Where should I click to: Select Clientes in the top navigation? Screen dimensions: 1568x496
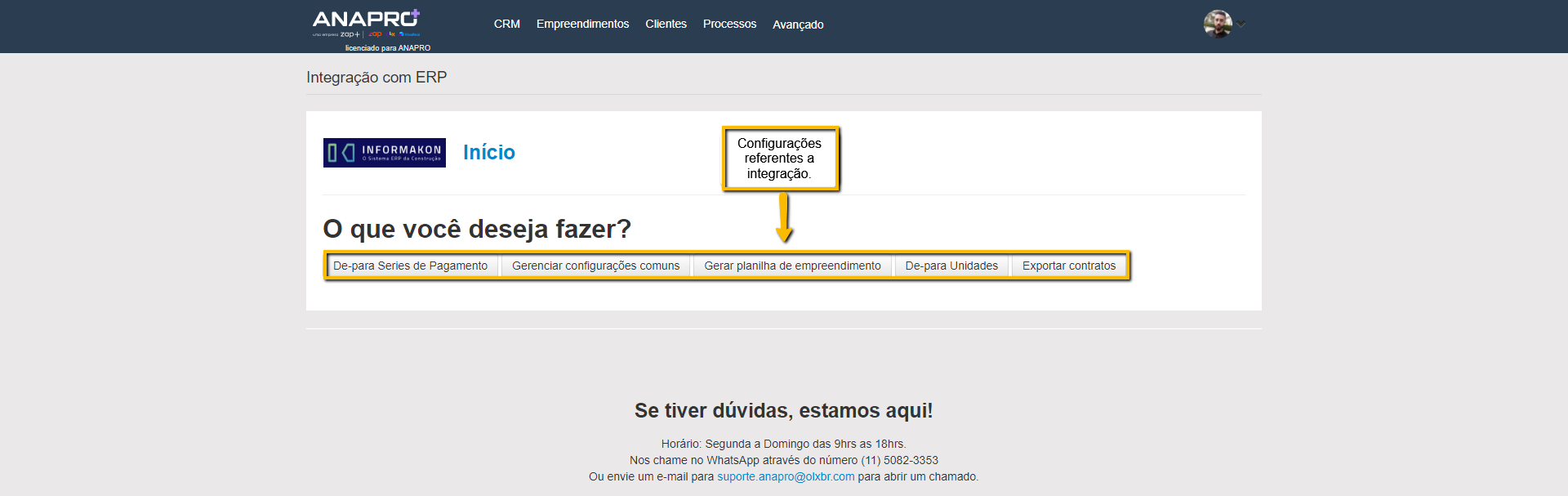pyautogui.click(x=666, y=24)
